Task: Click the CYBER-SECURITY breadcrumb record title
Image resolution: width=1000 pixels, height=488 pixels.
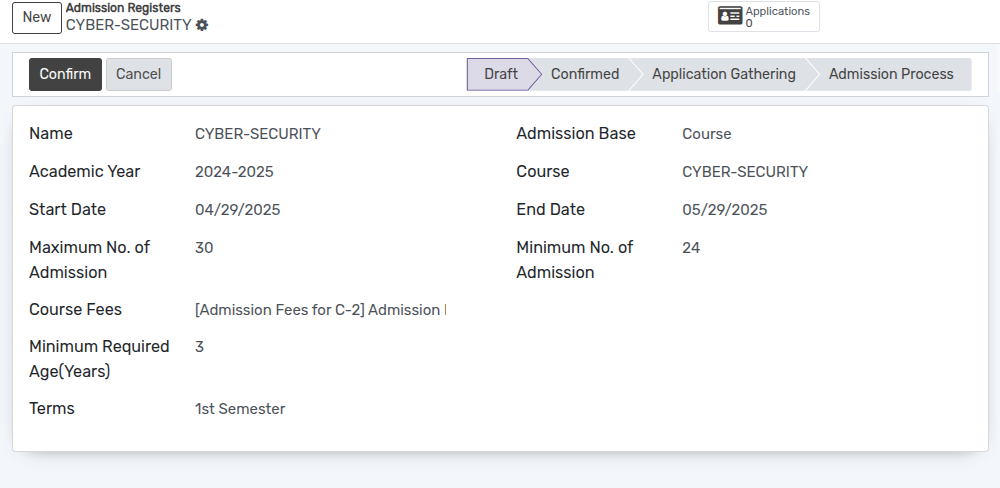Action: pos(128,25)
